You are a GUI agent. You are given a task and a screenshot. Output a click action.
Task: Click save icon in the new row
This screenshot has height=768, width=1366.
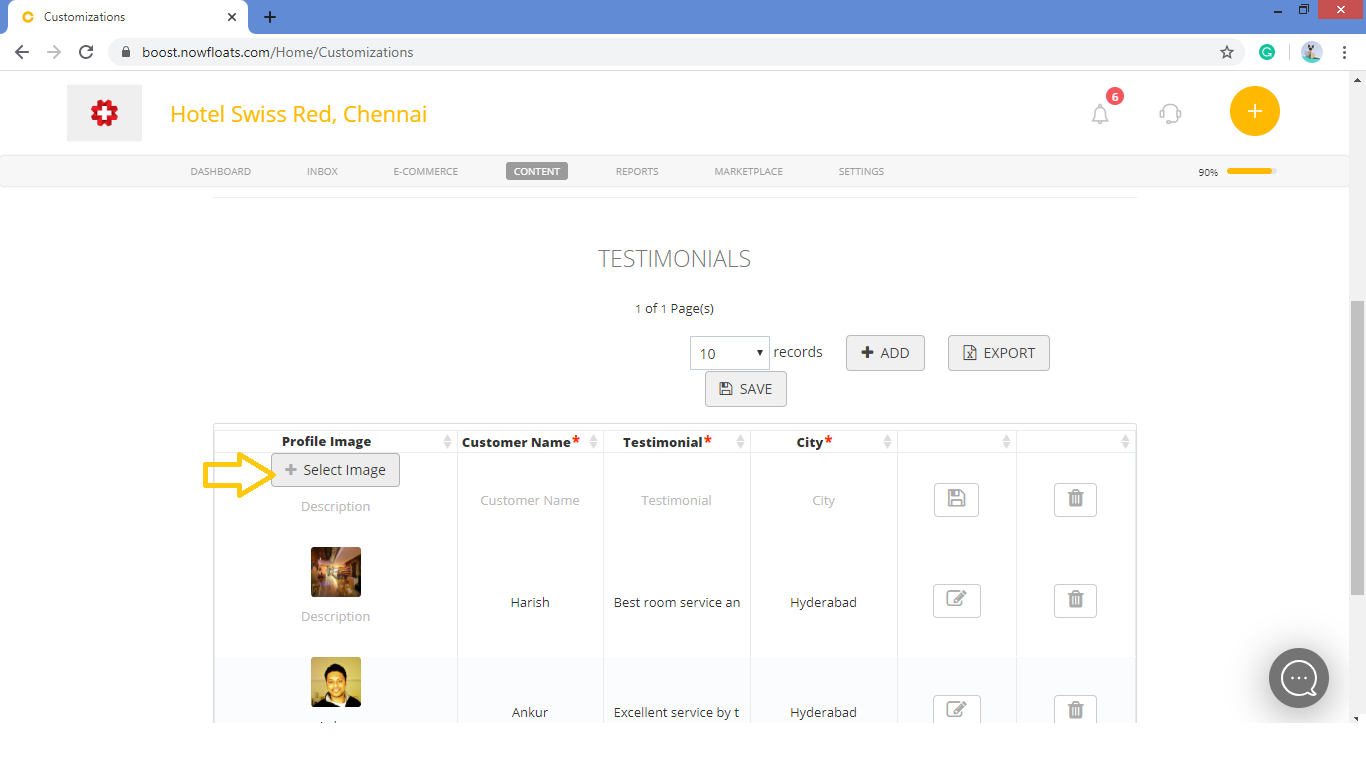point(956,499)
